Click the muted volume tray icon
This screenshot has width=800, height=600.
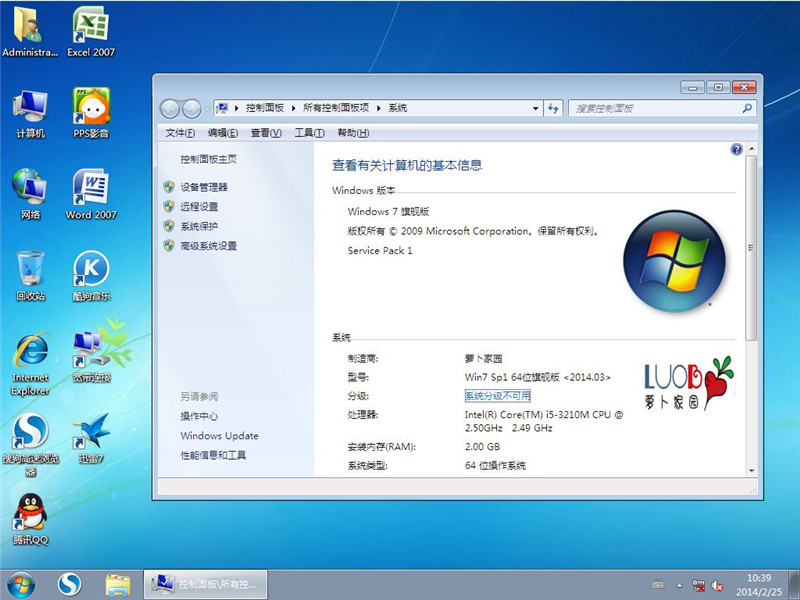tap(717, 586)
